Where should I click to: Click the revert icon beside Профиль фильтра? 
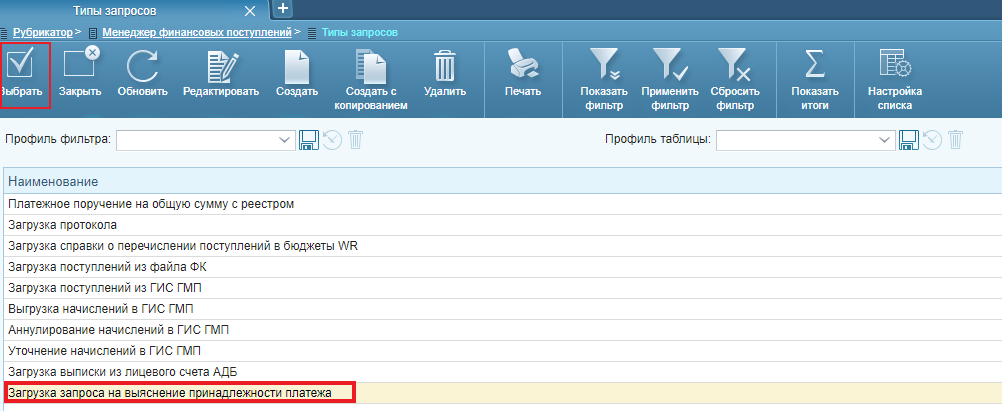click(x=333, y=140)
